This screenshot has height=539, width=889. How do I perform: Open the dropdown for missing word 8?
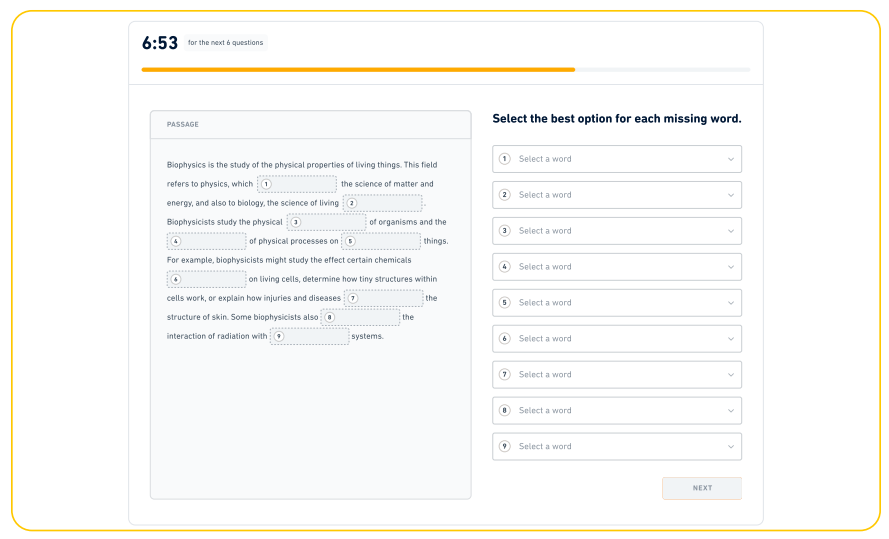point(616,411)
